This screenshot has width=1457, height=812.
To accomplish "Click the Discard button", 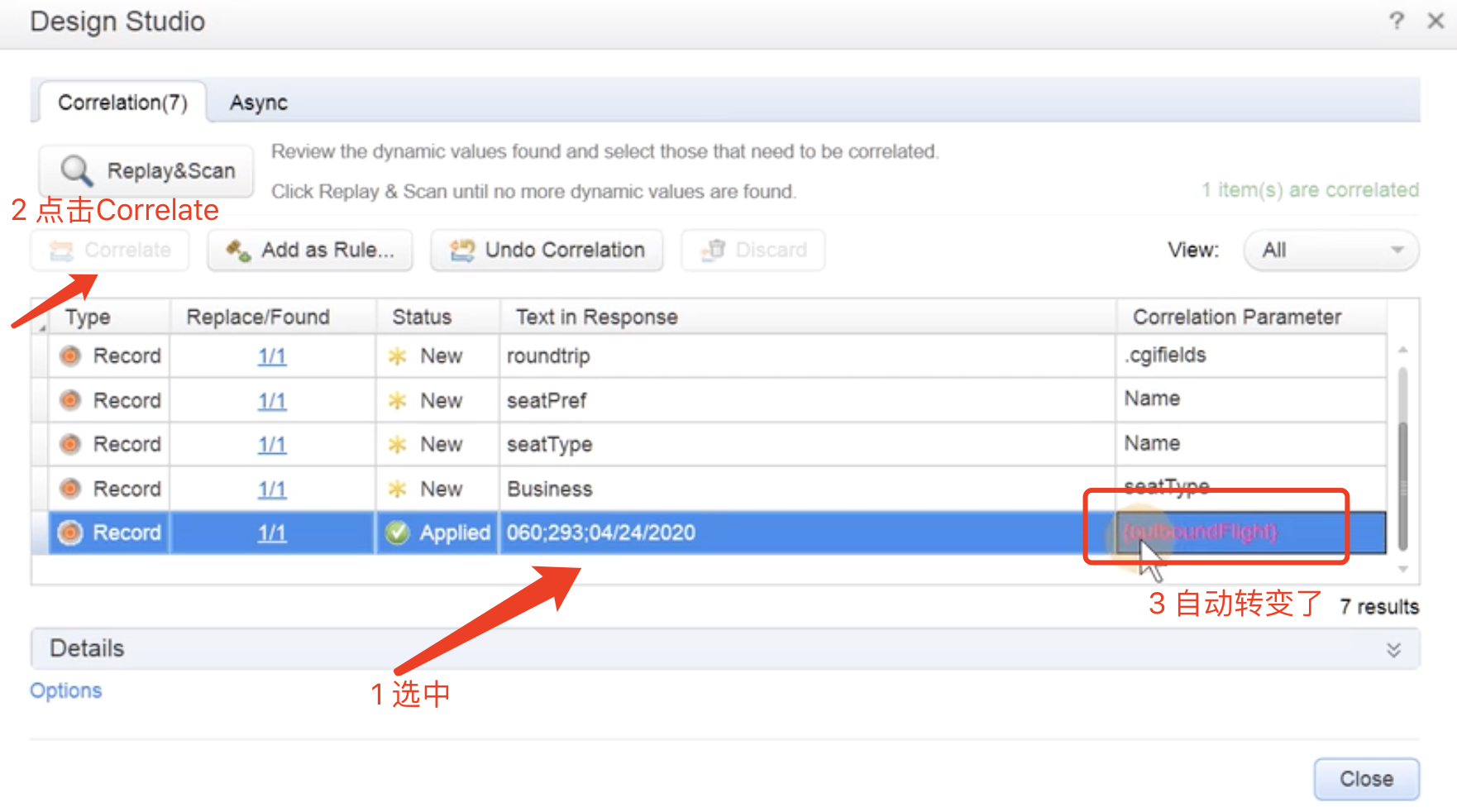I will pos(753,250).
